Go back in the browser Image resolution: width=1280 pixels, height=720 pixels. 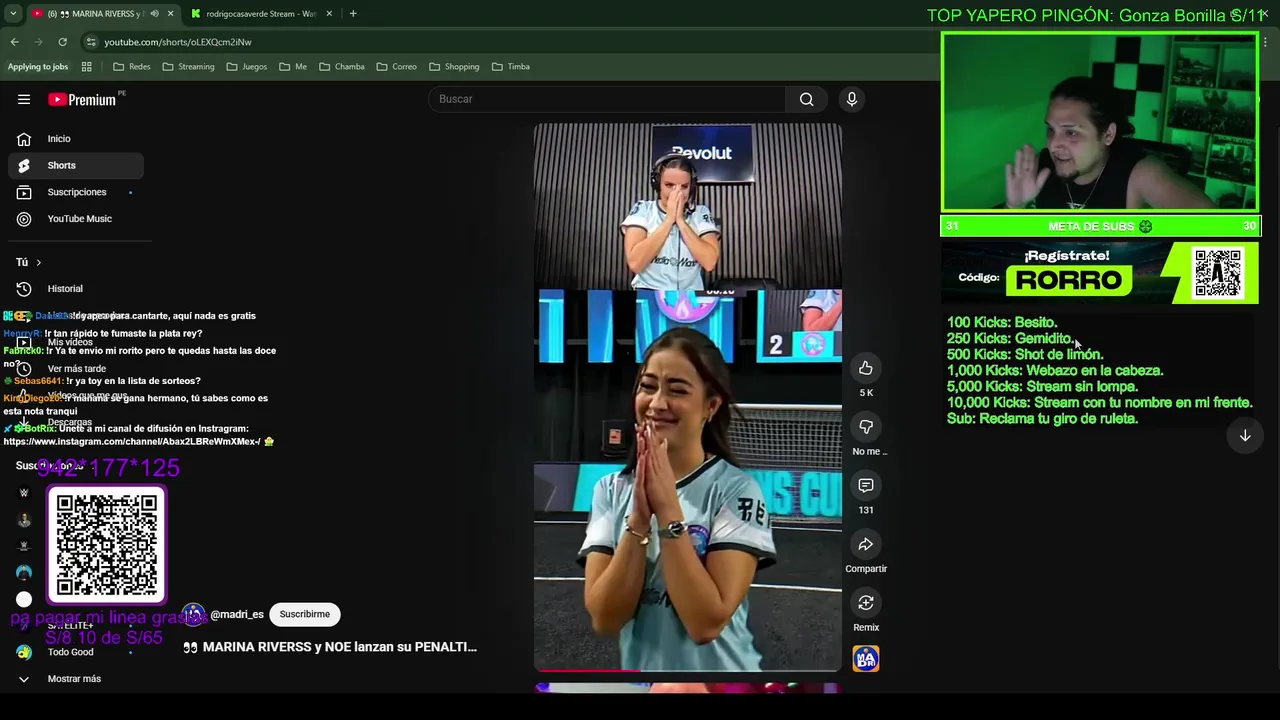[x=15, y=42]
